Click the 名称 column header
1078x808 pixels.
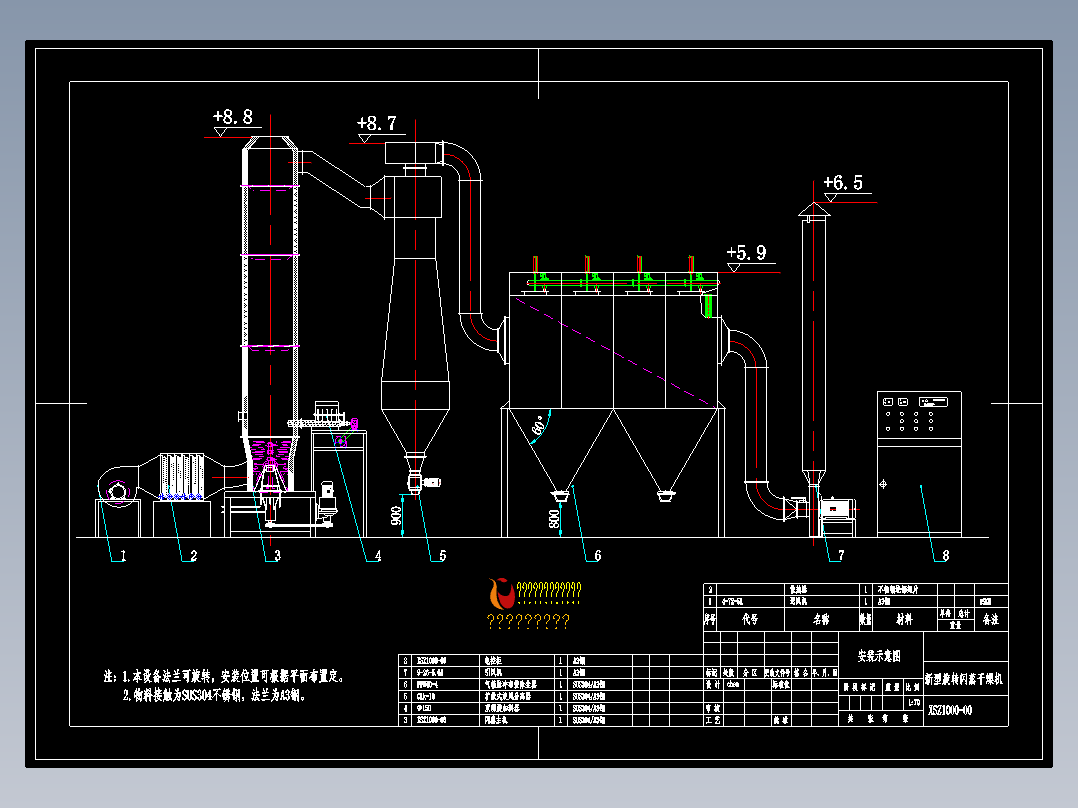pos(822,619)
